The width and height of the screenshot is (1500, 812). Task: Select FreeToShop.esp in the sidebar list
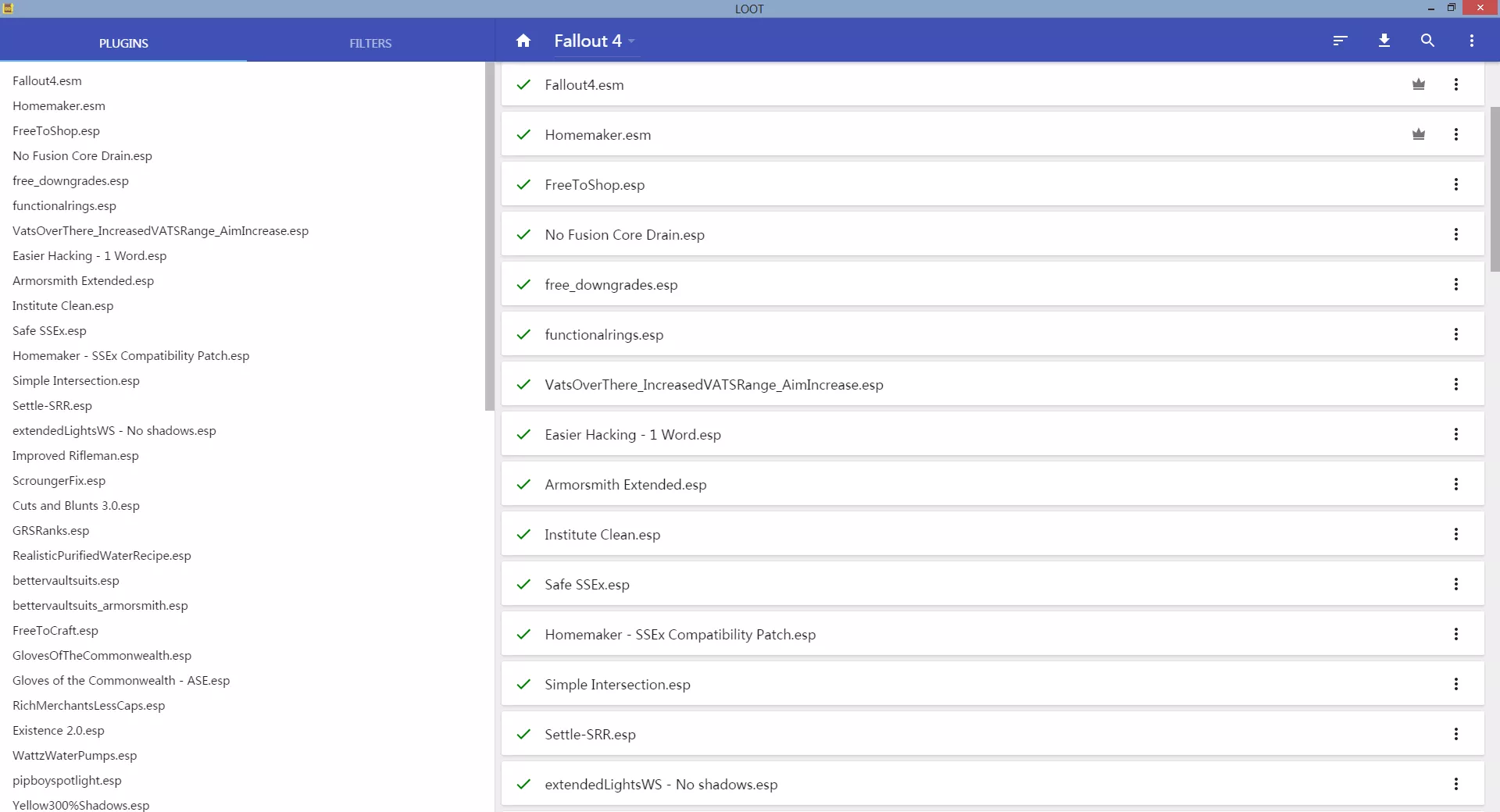tap(56, 130)
